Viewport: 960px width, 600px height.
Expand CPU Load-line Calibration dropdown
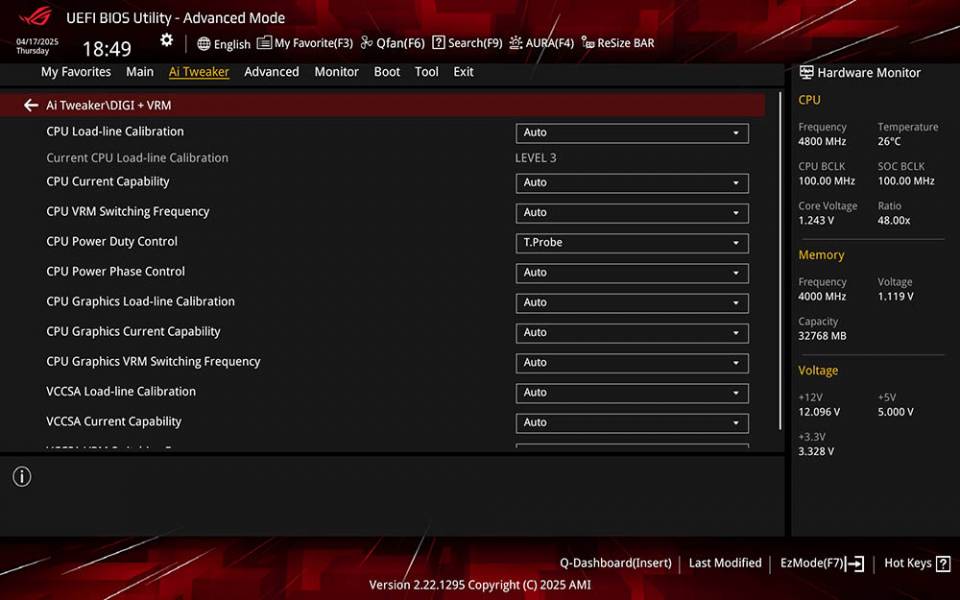click(632, 132)
